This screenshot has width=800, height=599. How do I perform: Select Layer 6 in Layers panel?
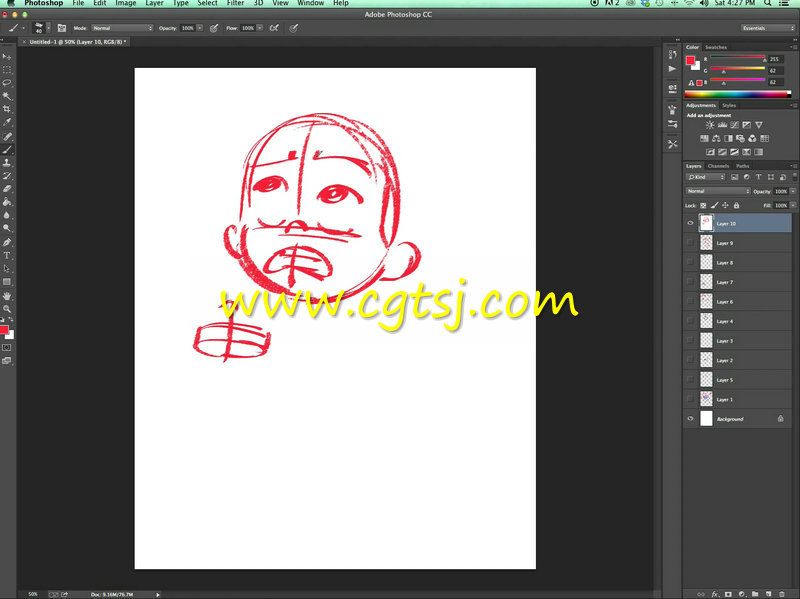pyautogui.click(x=737, y=302)
